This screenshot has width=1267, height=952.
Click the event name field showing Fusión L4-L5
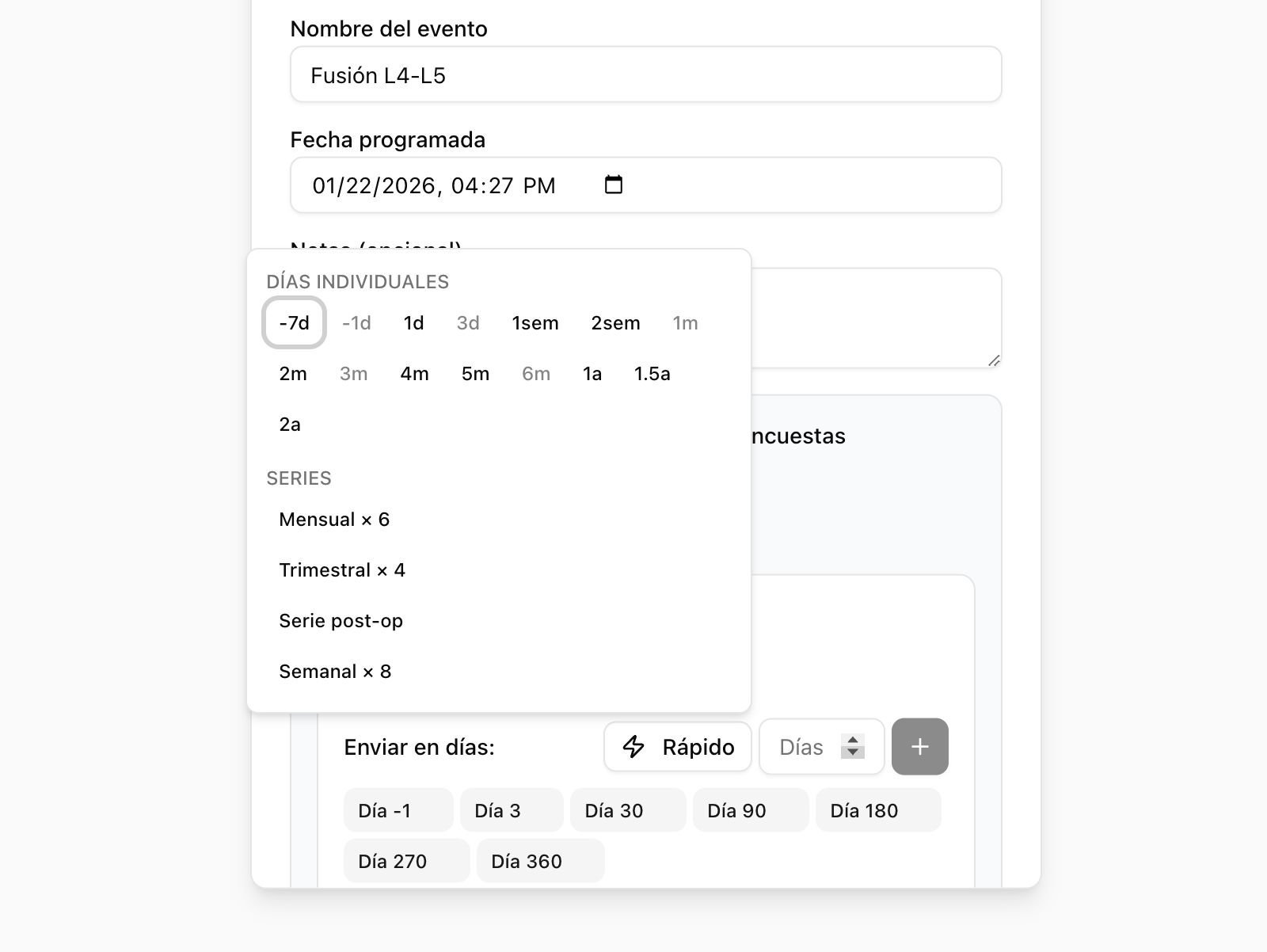coord(645,74)
